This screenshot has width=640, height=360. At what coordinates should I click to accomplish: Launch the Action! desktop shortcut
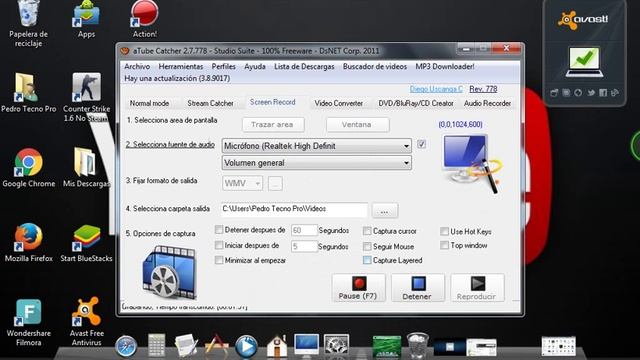coord(144,20)
